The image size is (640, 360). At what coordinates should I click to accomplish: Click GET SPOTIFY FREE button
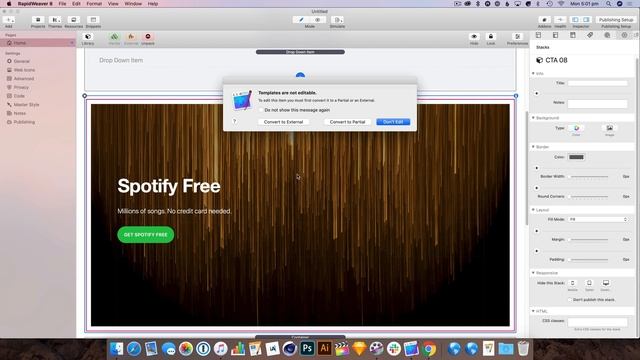point(146,235)
